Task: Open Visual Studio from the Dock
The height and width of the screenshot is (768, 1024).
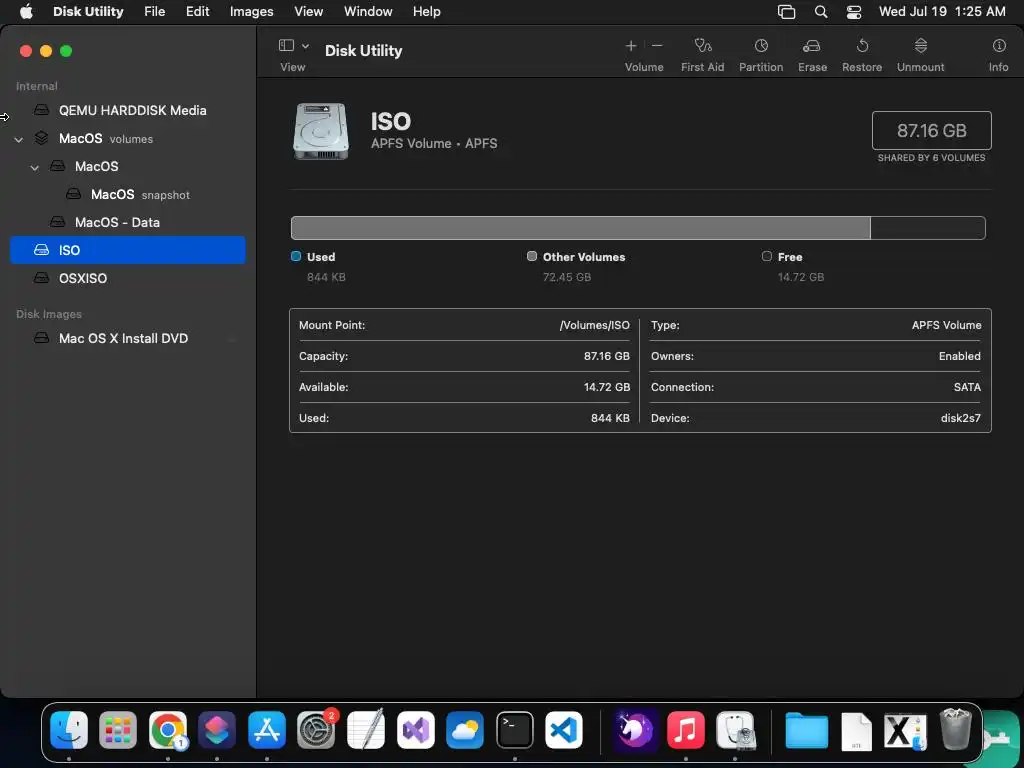Action: tap(415, 729)
